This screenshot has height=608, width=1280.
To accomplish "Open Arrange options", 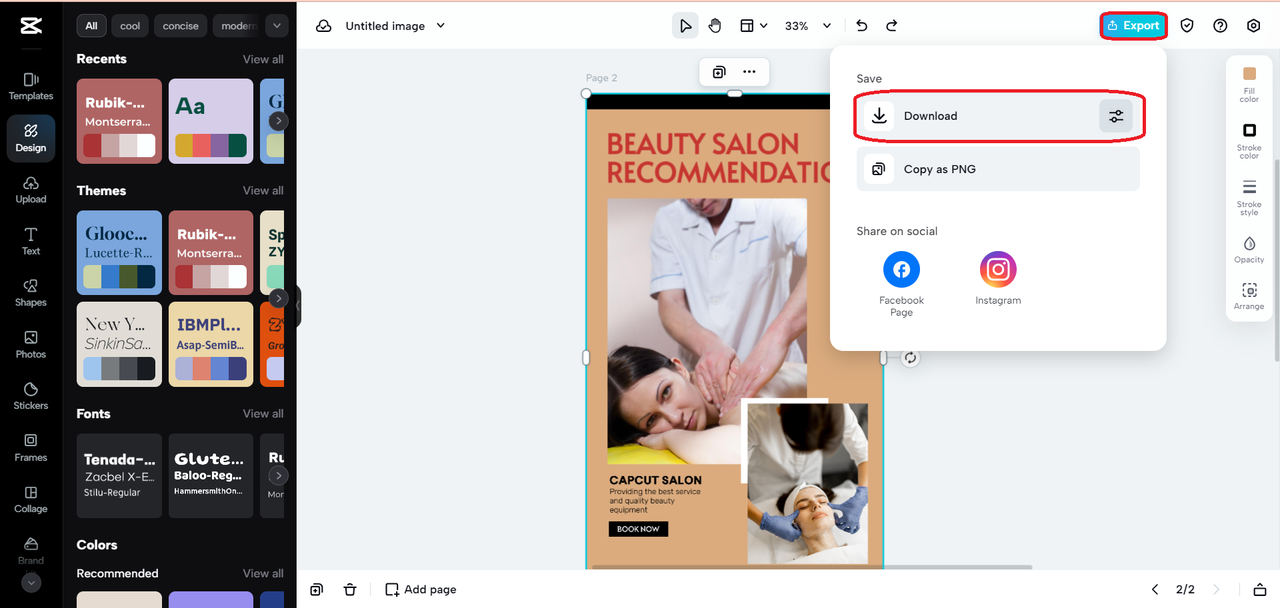I will [1249, 297].
